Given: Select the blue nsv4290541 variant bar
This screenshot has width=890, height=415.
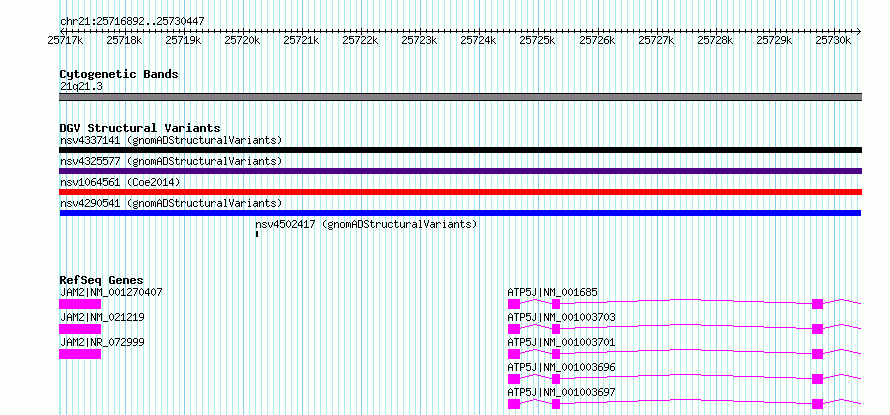Looking at the screenshot, I should click(460, 213).
